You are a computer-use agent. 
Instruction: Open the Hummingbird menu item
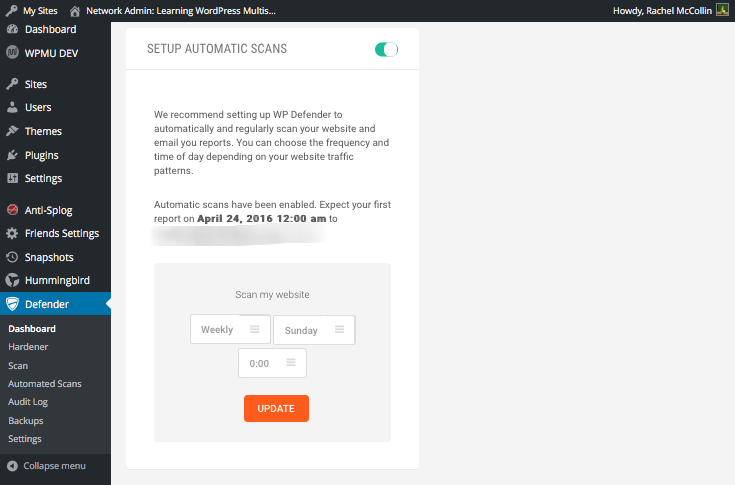[x=55, y=280]
